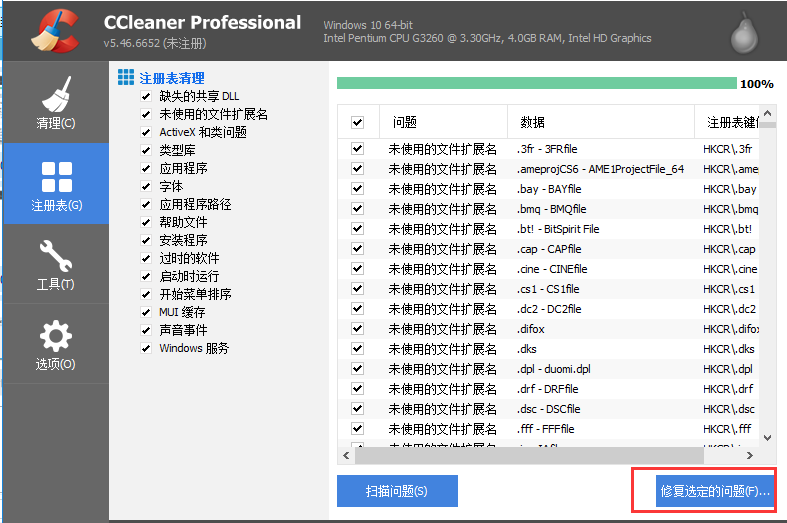This screenshot has height=523, width=787.
Task: Select .cs1 - CS1file data cell
Action: tap(548, 289)
